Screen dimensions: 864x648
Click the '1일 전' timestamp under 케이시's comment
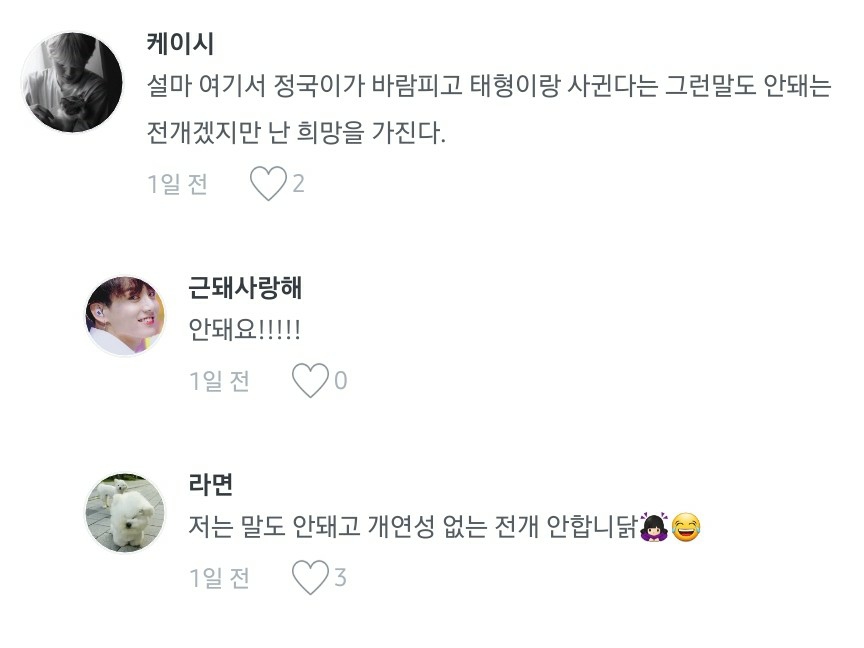[177, 184]
